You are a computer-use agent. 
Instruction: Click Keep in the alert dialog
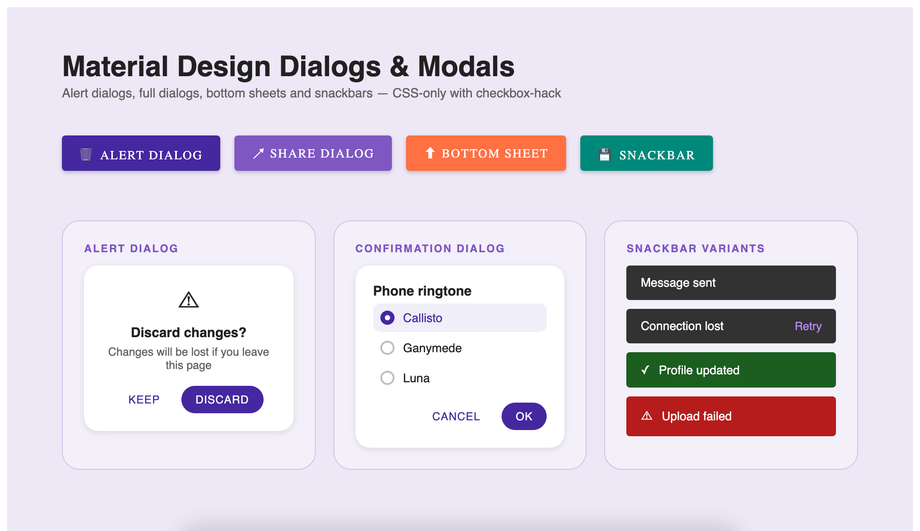144,400
